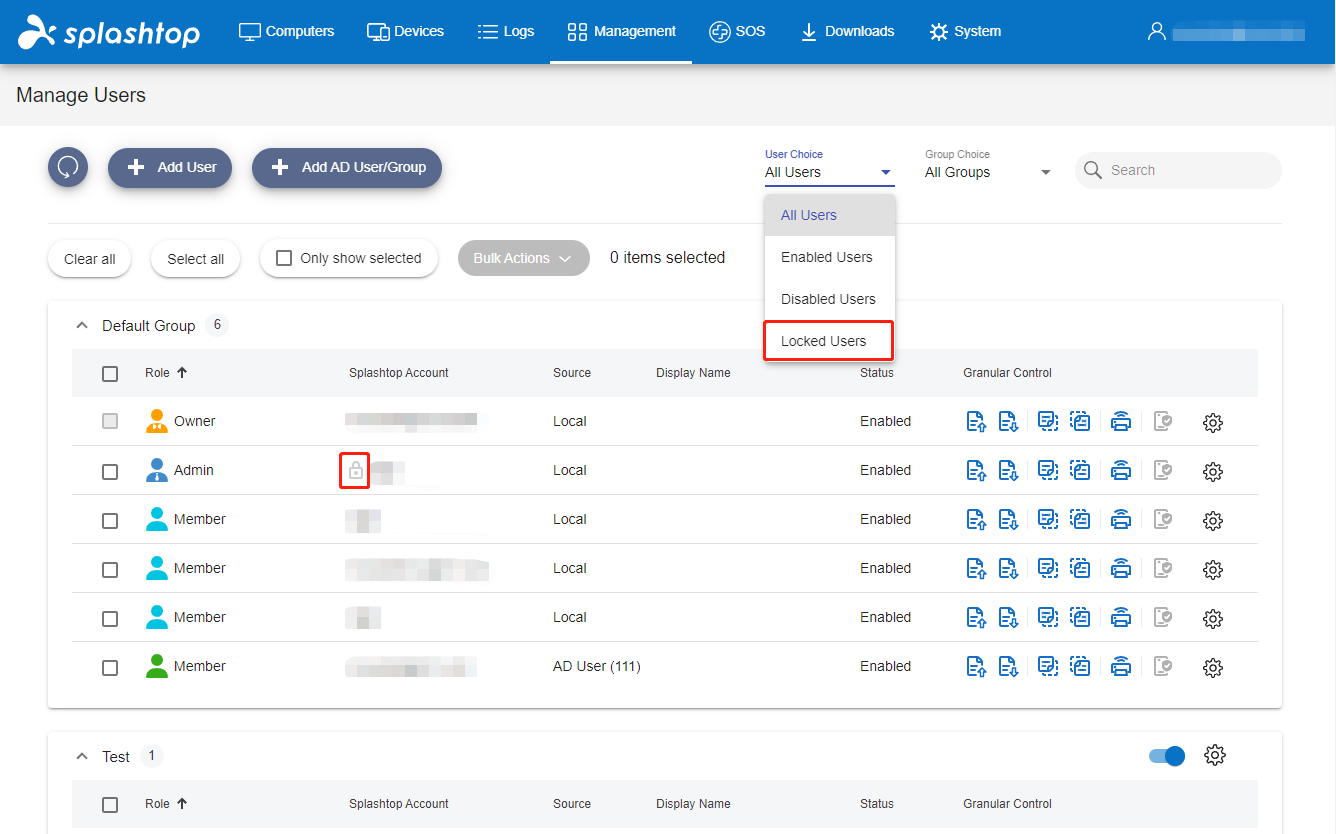Check the checkbox on the Owner row
This screenshot has width=1336, height=834.
click(x=110, y=421)
